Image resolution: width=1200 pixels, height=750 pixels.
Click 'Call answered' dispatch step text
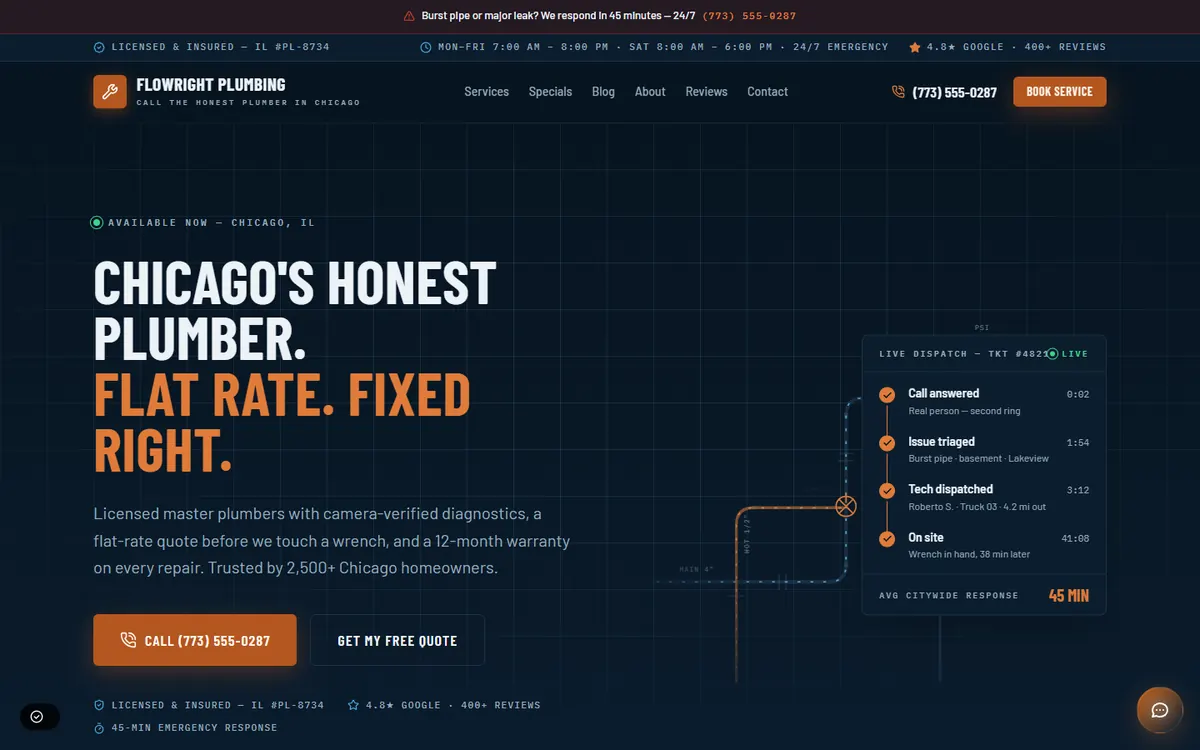tap(944, 393)
